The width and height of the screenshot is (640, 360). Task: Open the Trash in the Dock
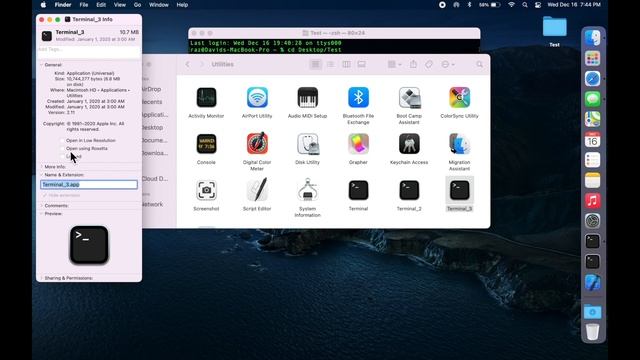[592, 331]
